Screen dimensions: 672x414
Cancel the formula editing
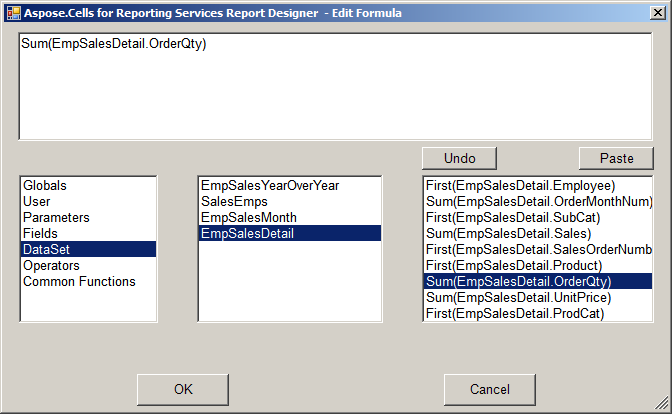pyautogui.click(x=490, y=390)
